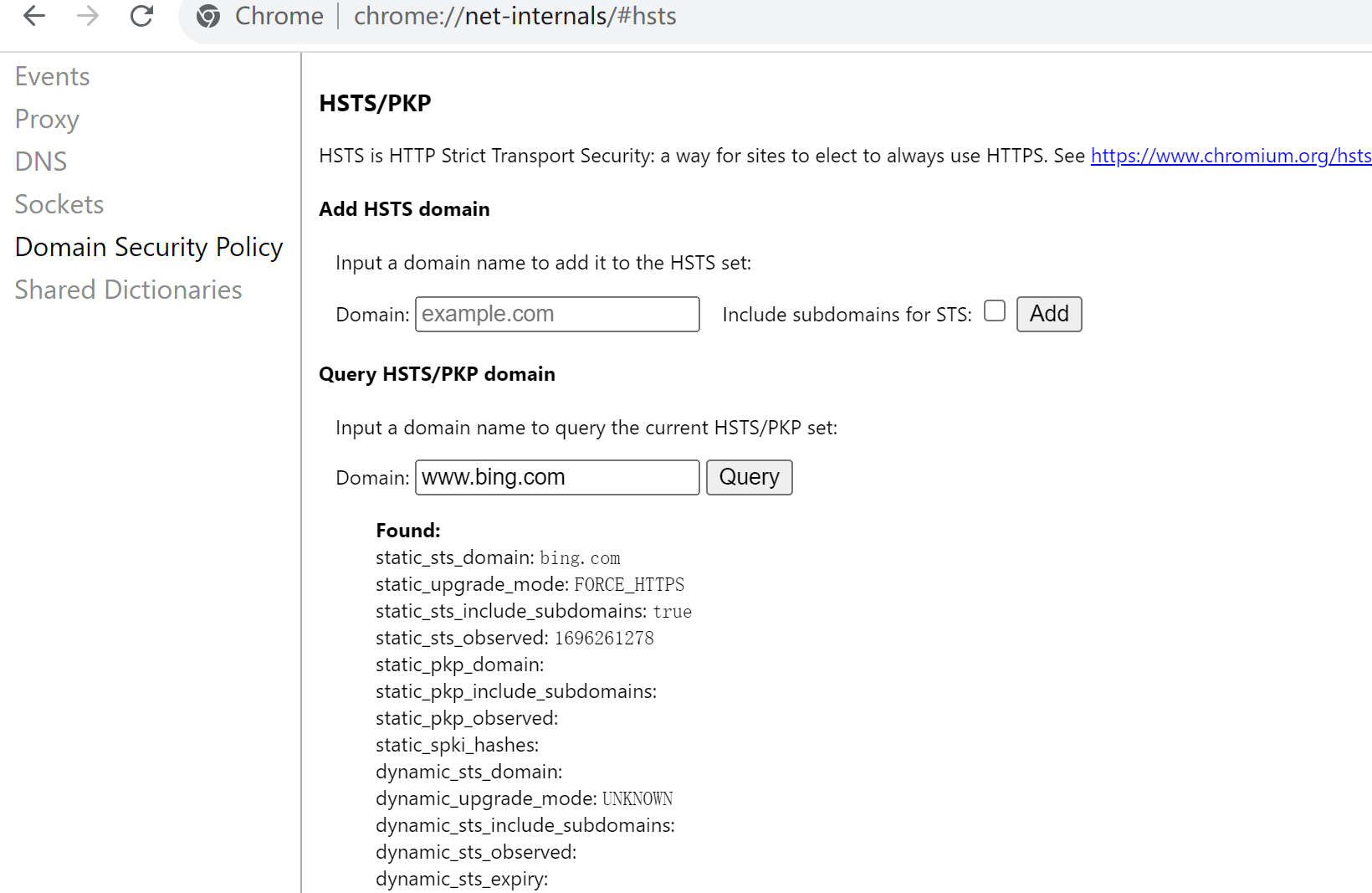Open the chromium.org/hsts link
1372x893 pixels.
click(1230, 156)
